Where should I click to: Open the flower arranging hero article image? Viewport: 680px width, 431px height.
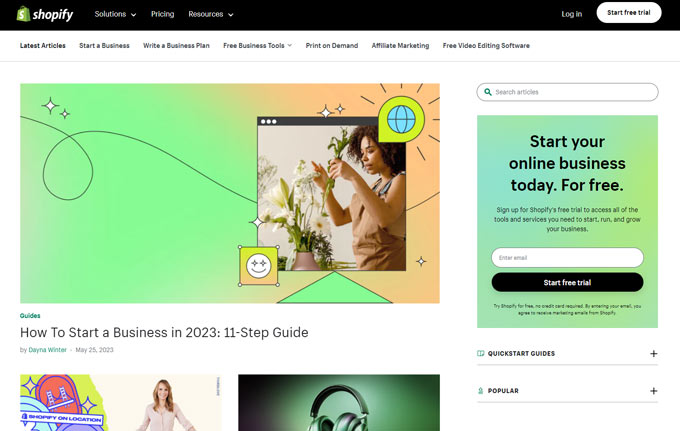pos(230,193)
